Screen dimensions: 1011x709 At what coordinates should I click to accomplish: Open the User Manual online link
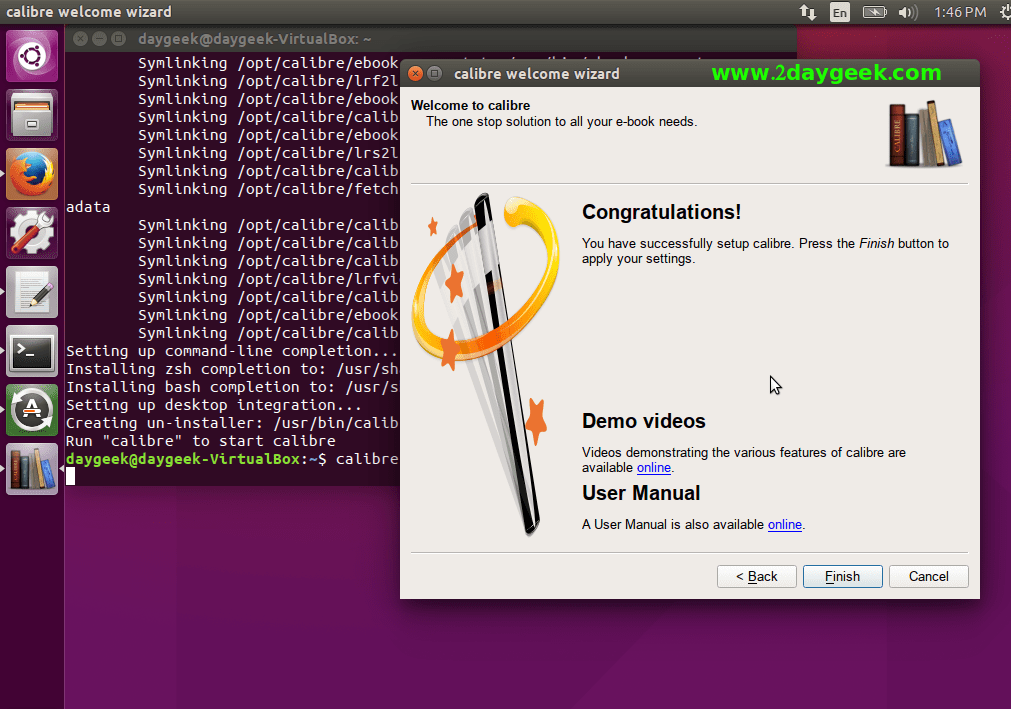click(785, 525)
